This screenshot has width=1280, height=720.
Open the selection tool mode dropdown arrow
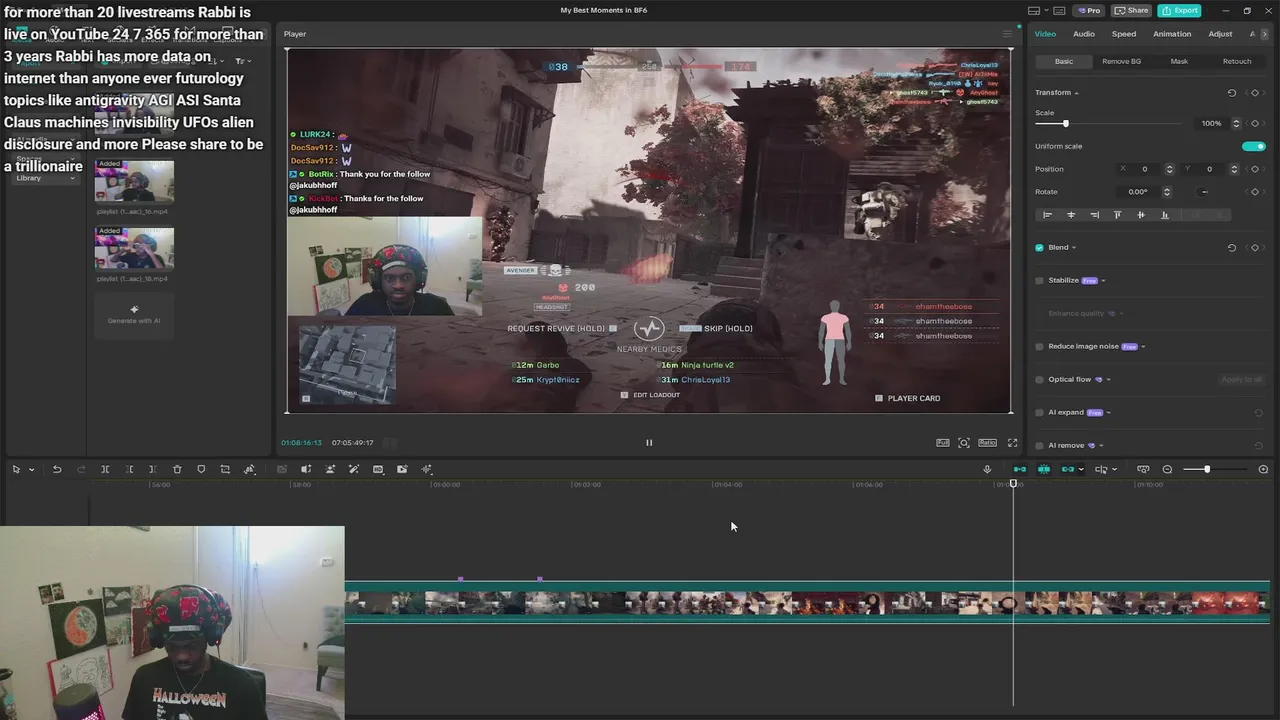click(32, 470)
